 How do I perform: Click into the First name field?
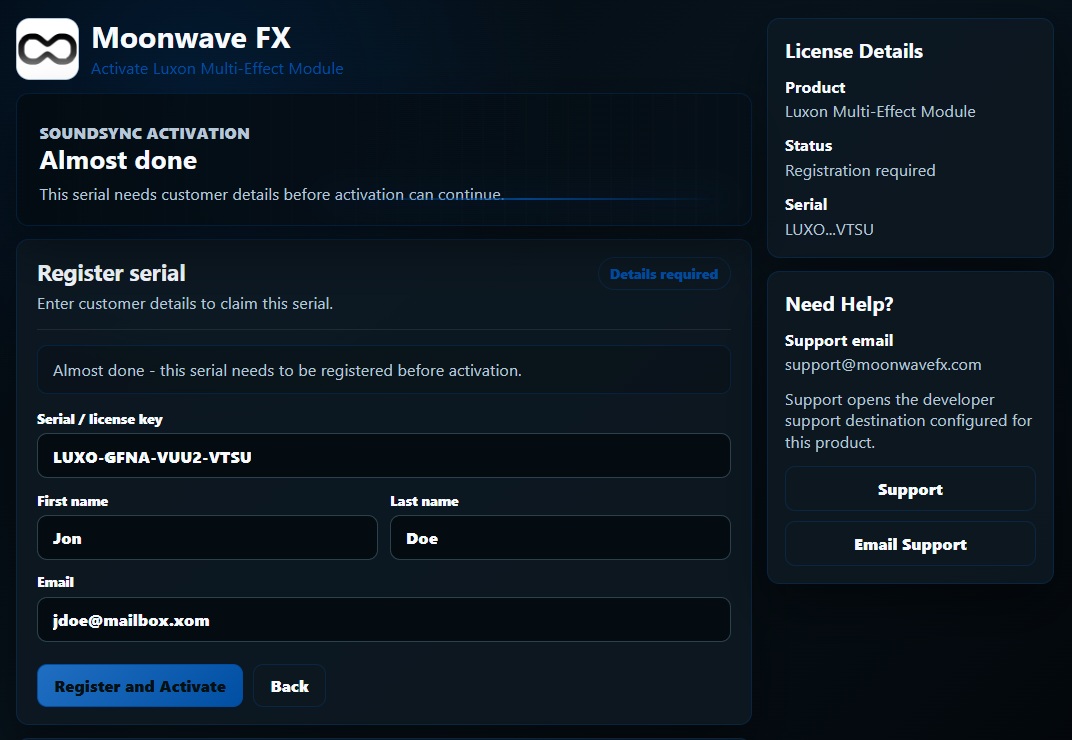[x=207, y=538]
